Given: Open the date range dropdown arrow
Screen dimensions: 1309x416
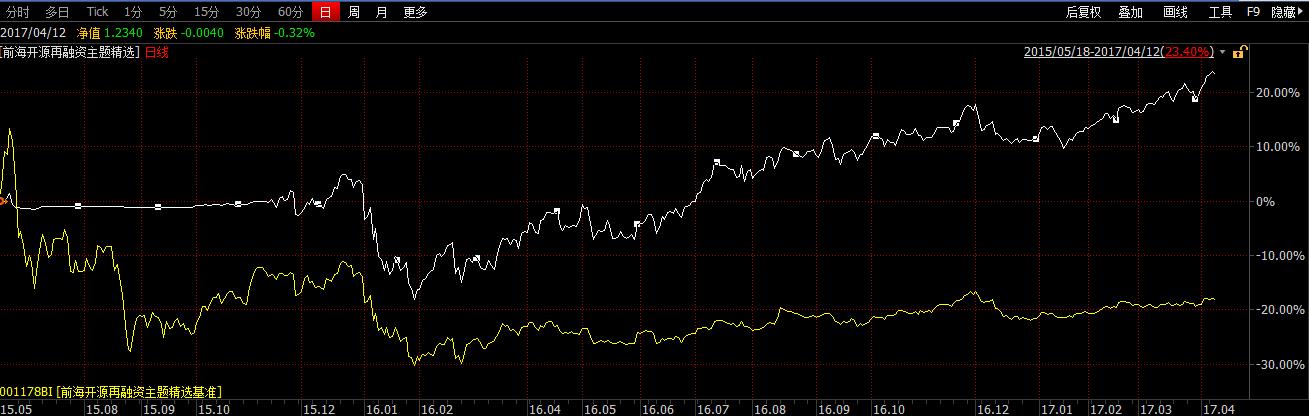Looking at the screenshot, I should pyautogui.click(x=1222, y=52).
